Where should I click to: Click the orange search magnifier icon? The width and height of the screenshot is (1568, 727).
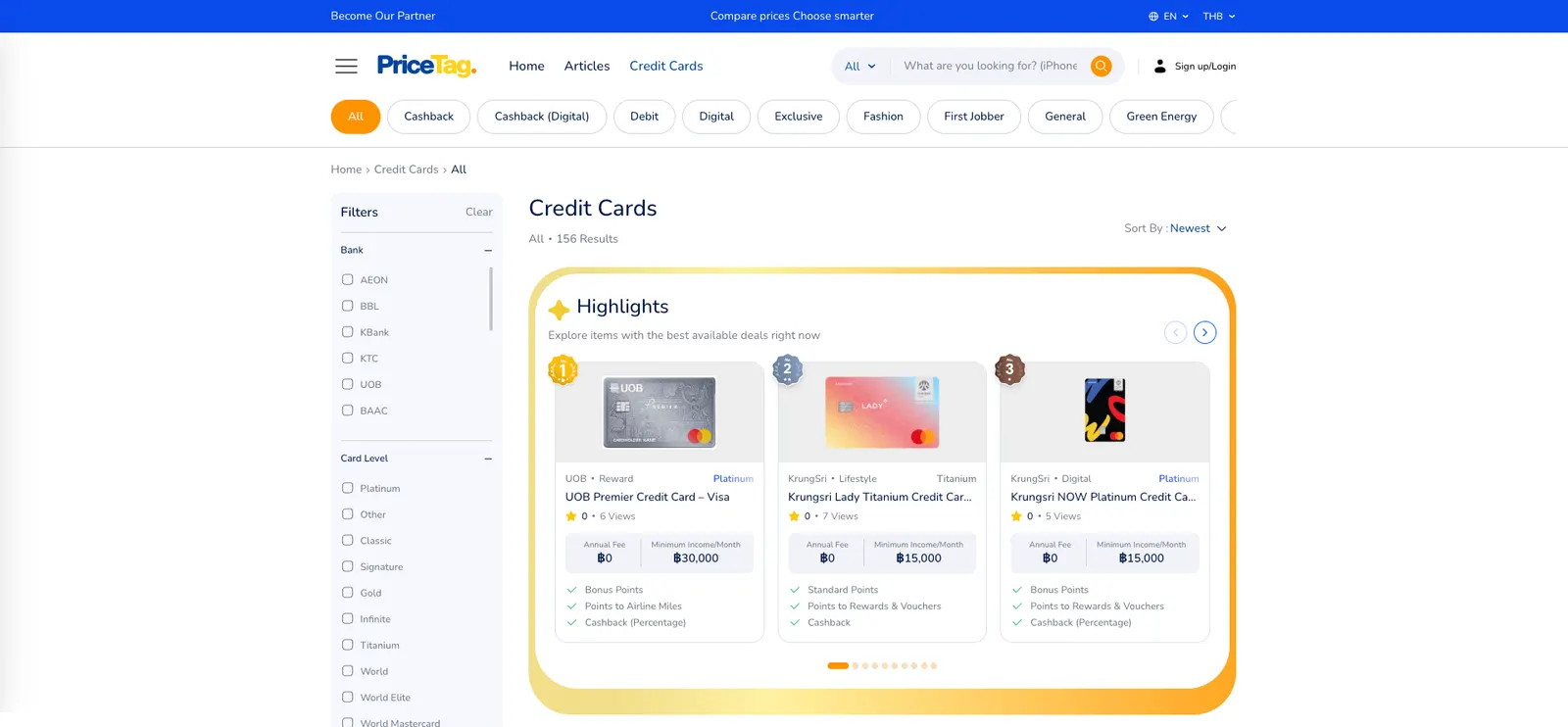(x=1102, y=66)
